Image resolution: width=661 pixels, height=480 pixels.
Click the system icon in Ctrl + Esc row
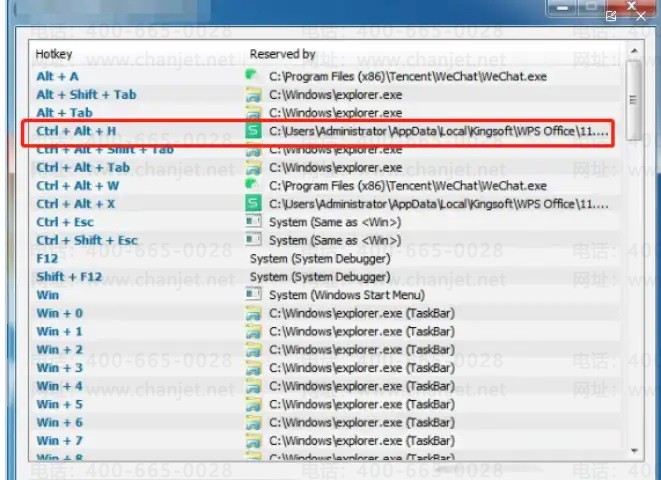(253, 221)
